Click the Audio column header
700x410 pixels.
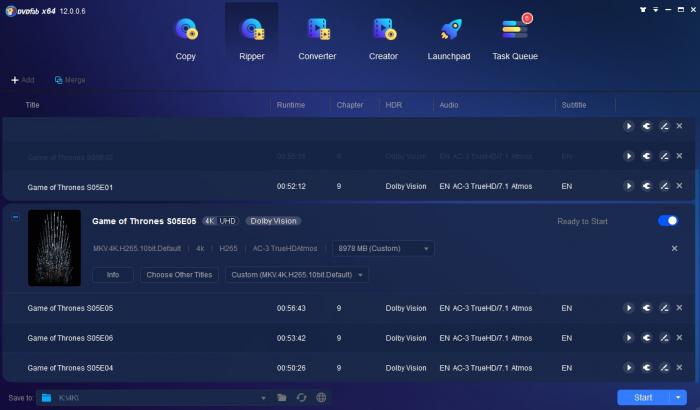pyautogui.click(x=449, y=105)
